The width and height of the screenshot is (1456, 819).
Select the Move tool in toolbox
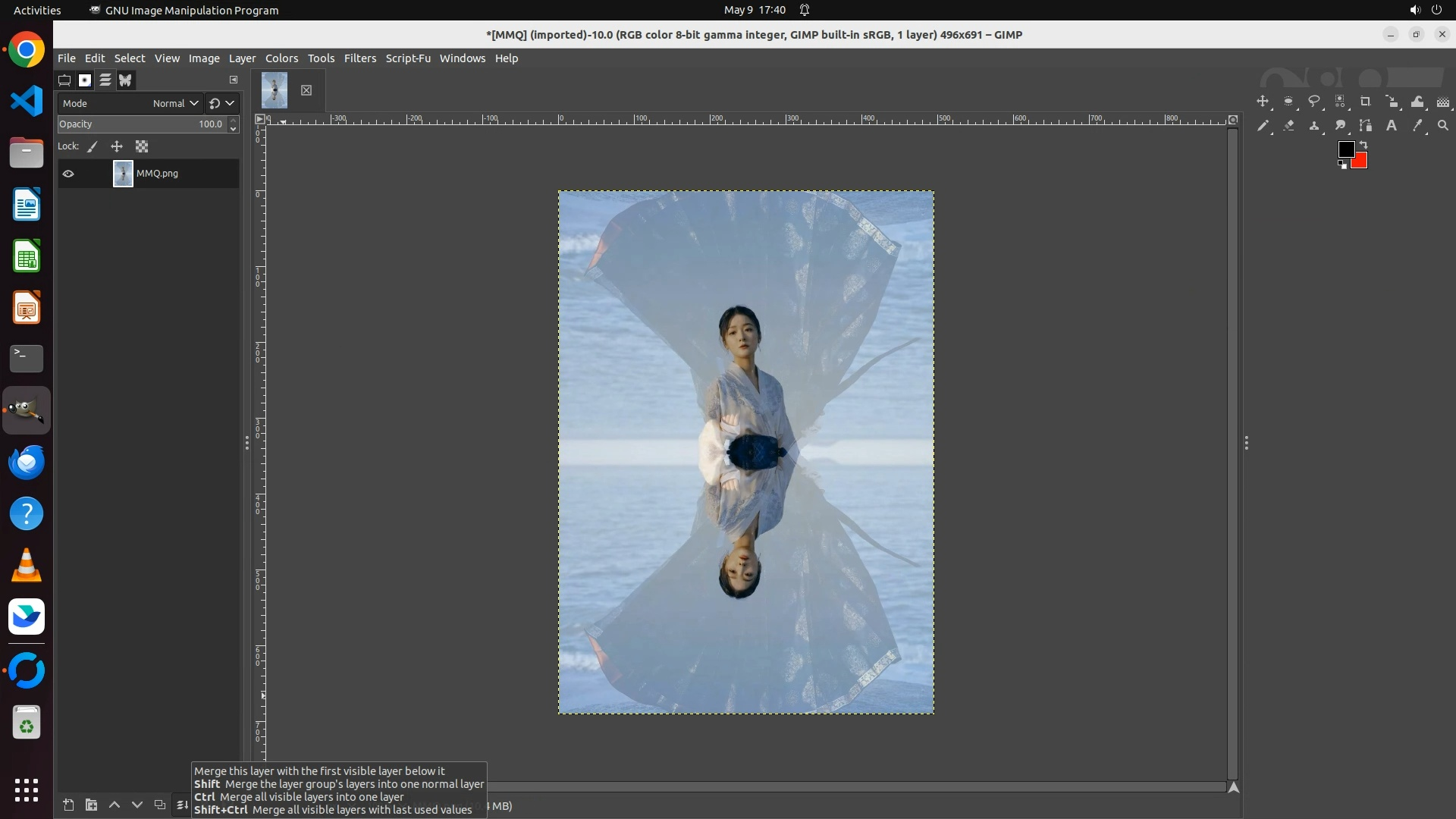coord(1263,102)
